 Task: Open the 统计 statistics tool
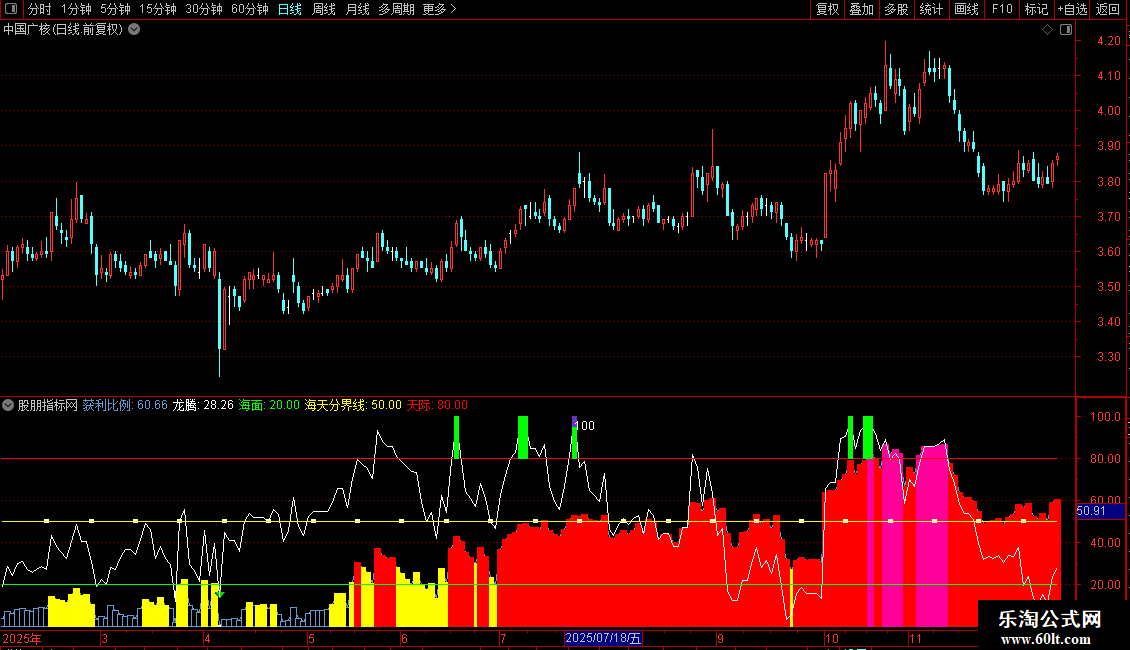931,9
